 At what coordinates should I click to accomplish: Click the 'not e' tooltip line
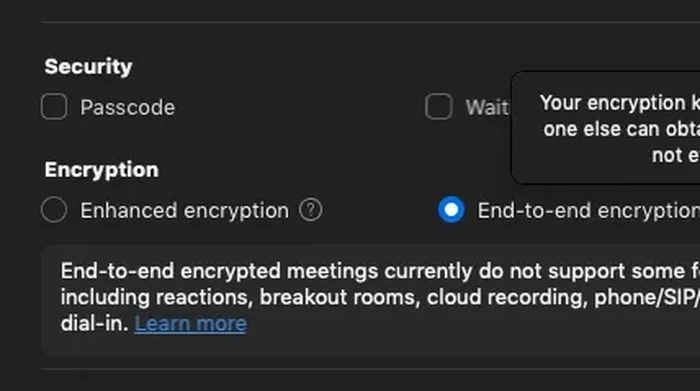(x=676, y=156)
